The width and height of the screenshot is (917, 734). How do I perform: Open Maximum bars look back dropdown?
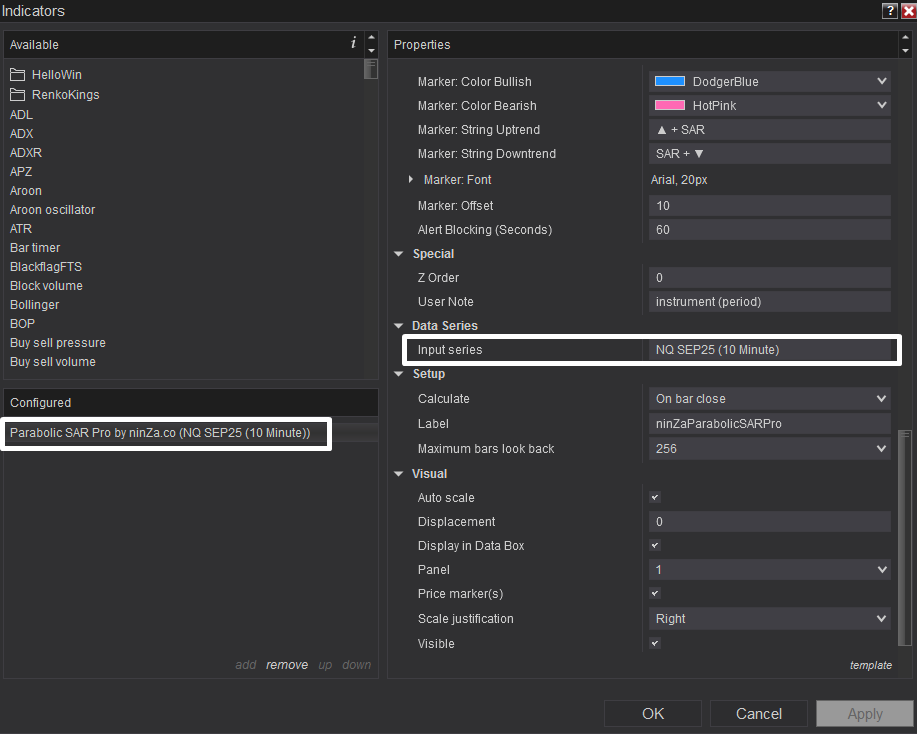[x=770, y=449]
